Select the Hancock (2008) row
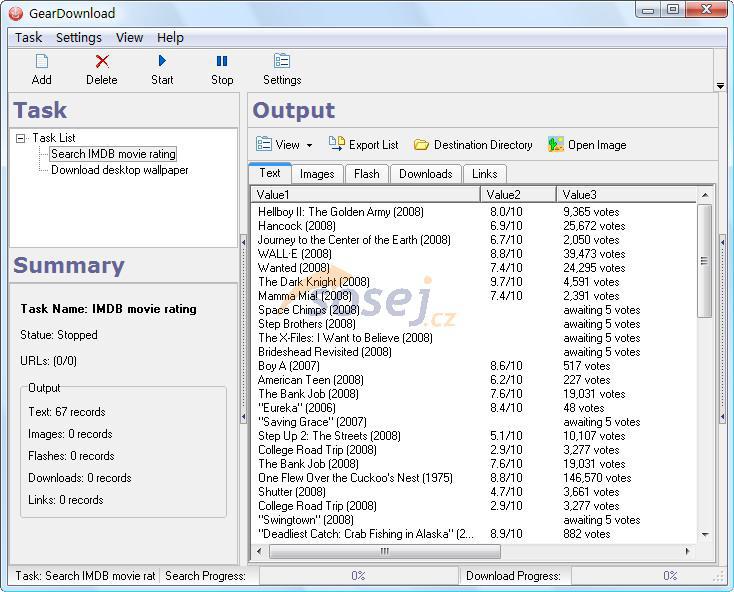 474,226
